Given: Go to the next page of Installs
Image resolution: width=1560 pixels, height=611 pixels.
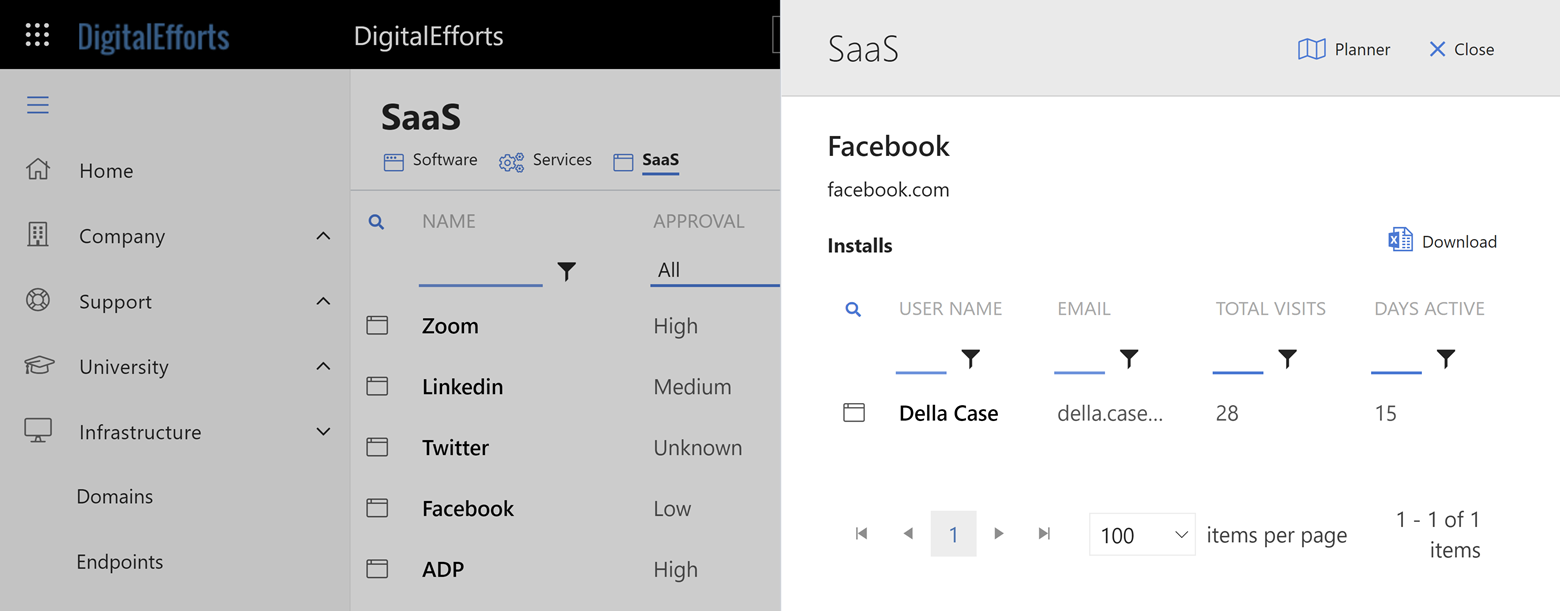Looking at the screenshot, I should pos(999,534).
